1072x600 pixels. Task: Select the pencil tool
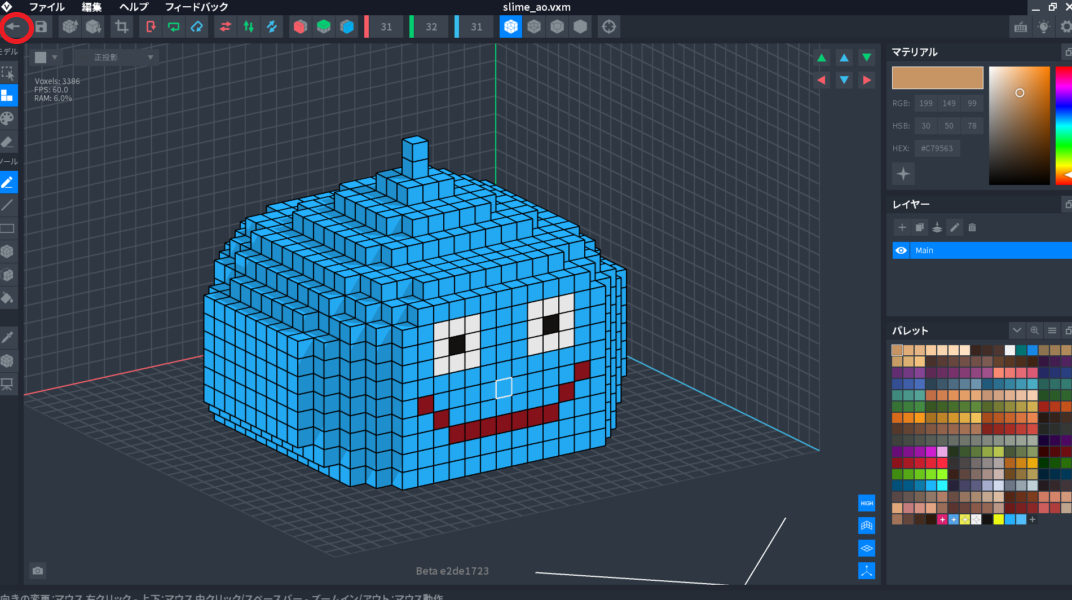click(8, 182)
